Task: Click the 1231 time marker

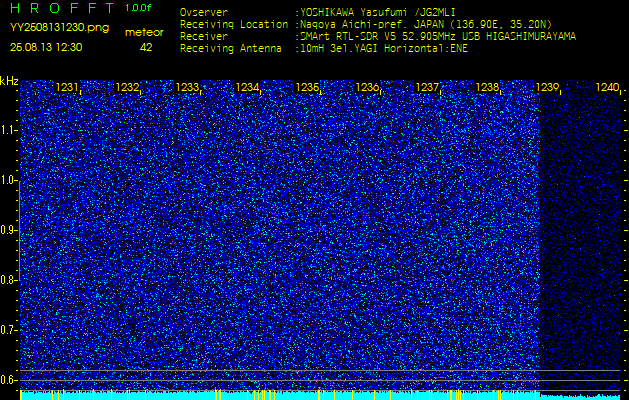Action: pos(67,87)
